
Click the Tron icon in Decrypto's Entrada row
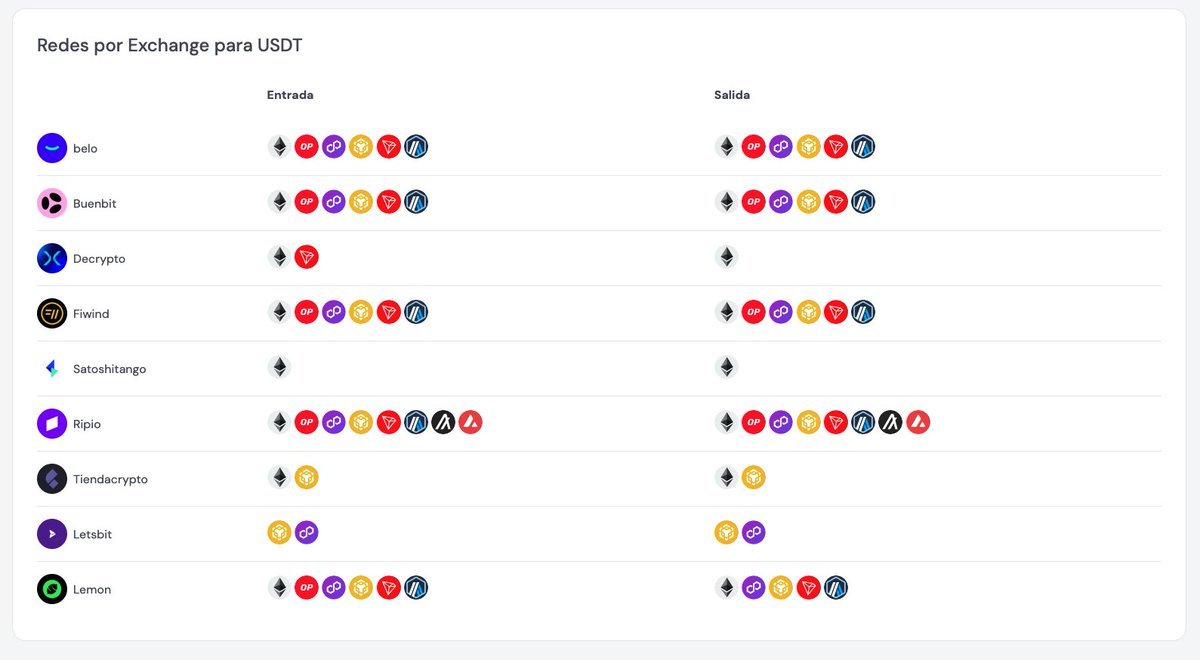coord(306,257)
